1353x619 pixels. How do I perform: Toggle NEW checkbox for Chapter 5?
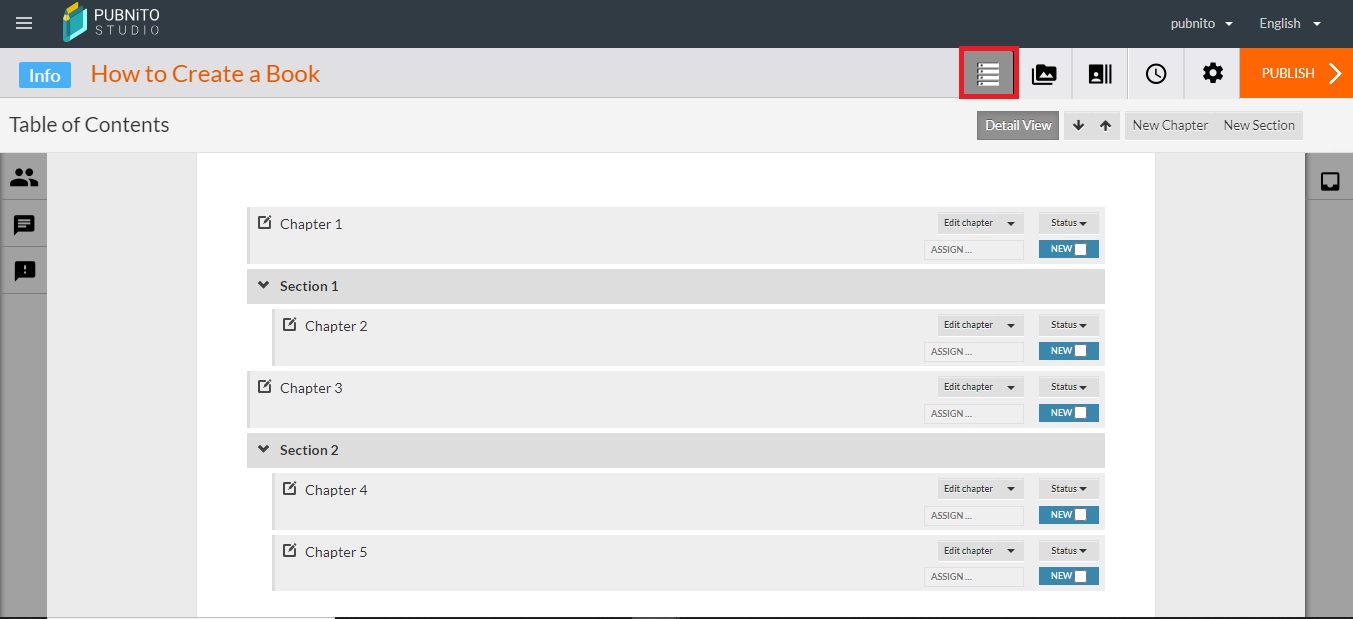pos(1080,576)
